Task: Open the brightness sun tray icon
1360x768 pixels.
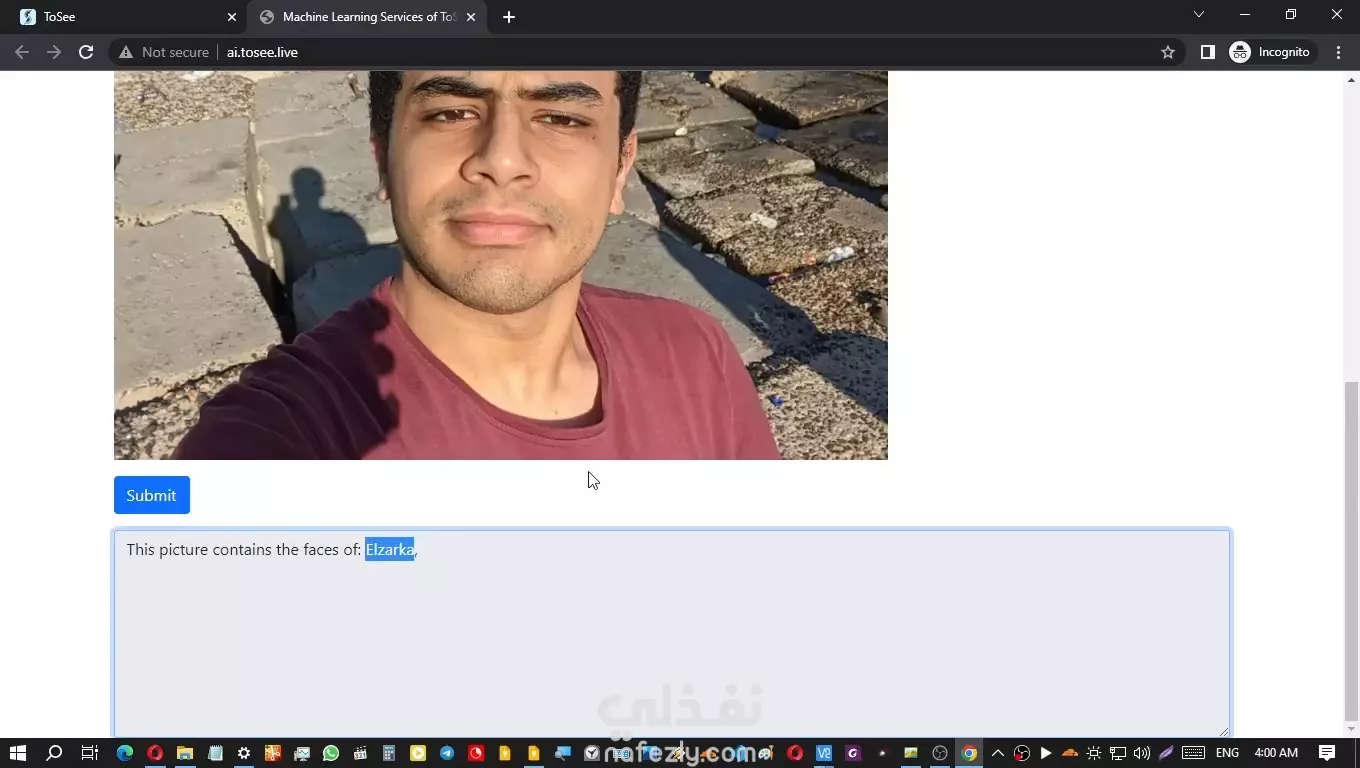Action: click(x=1094, y=753)
